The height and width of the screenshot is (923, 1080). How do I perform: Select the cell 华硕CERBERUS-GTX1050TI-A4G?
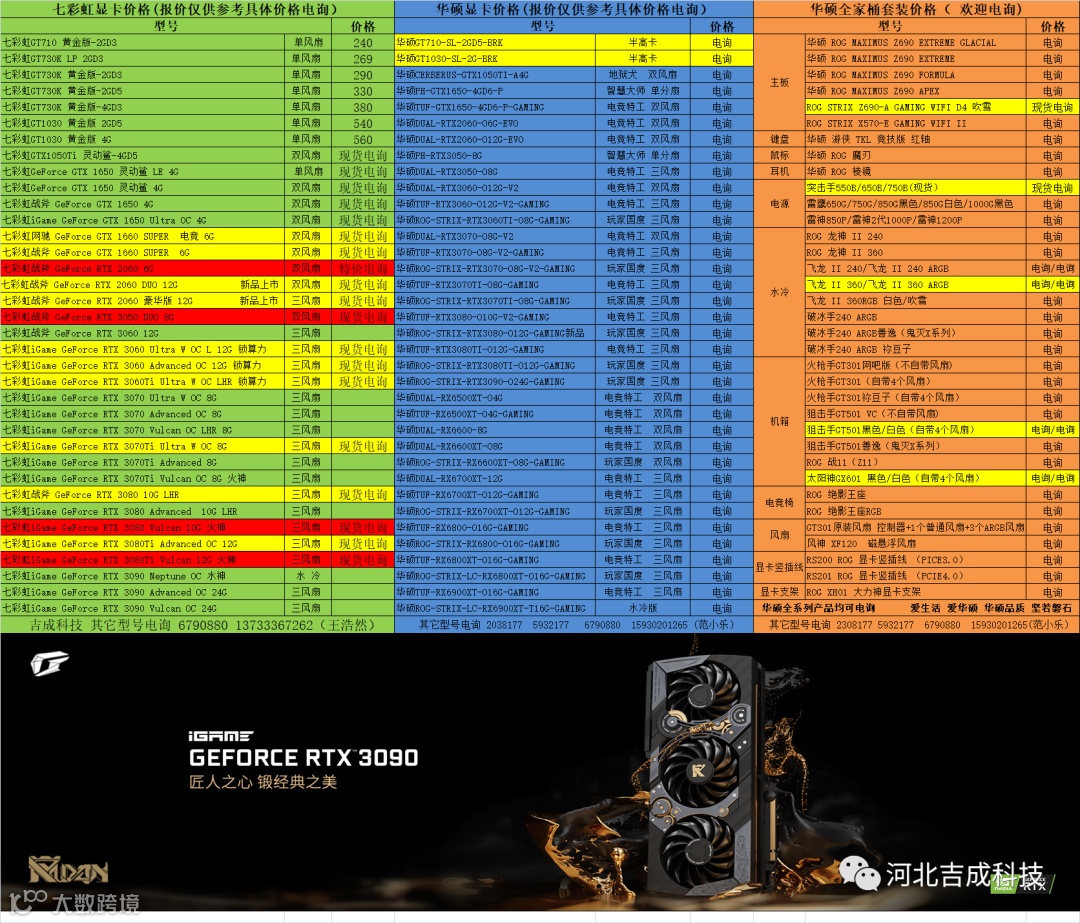pyautogui.click(x=495, y=75)
